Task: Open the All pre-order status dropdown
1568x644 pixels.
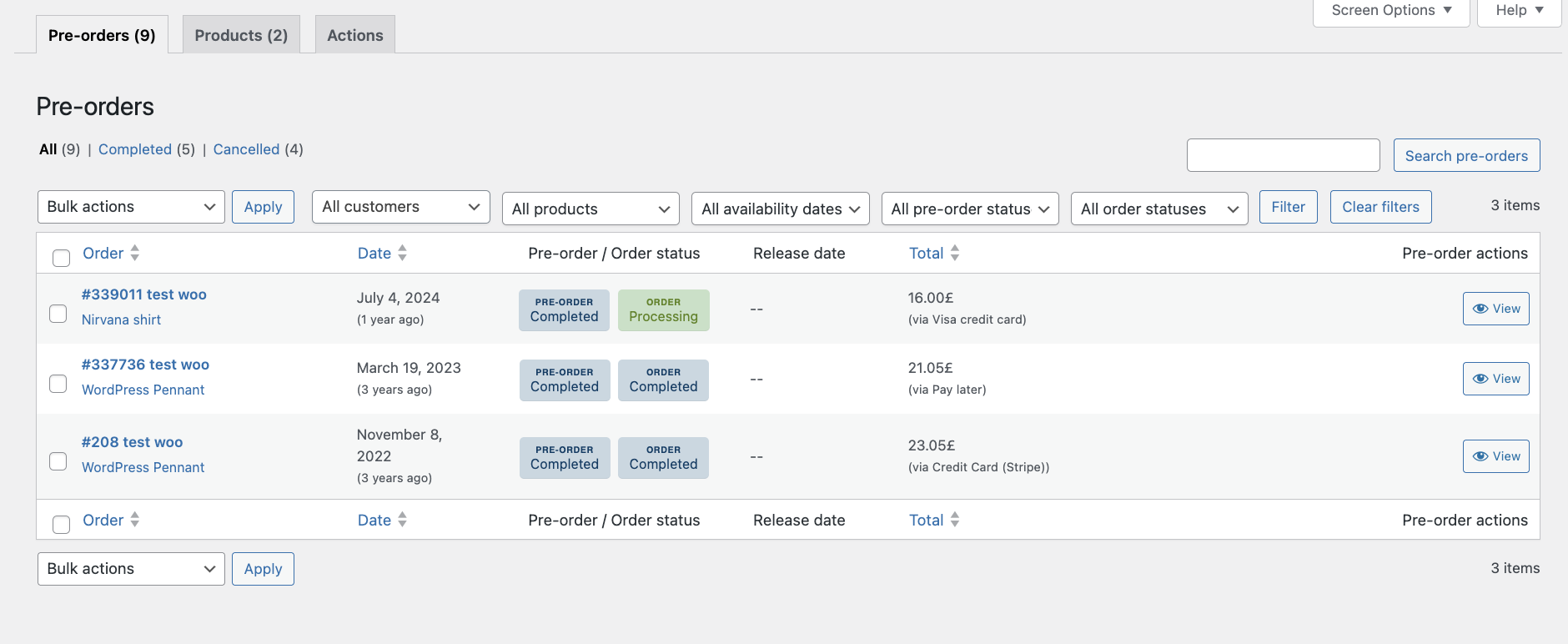Action: (x=970, y=209)
